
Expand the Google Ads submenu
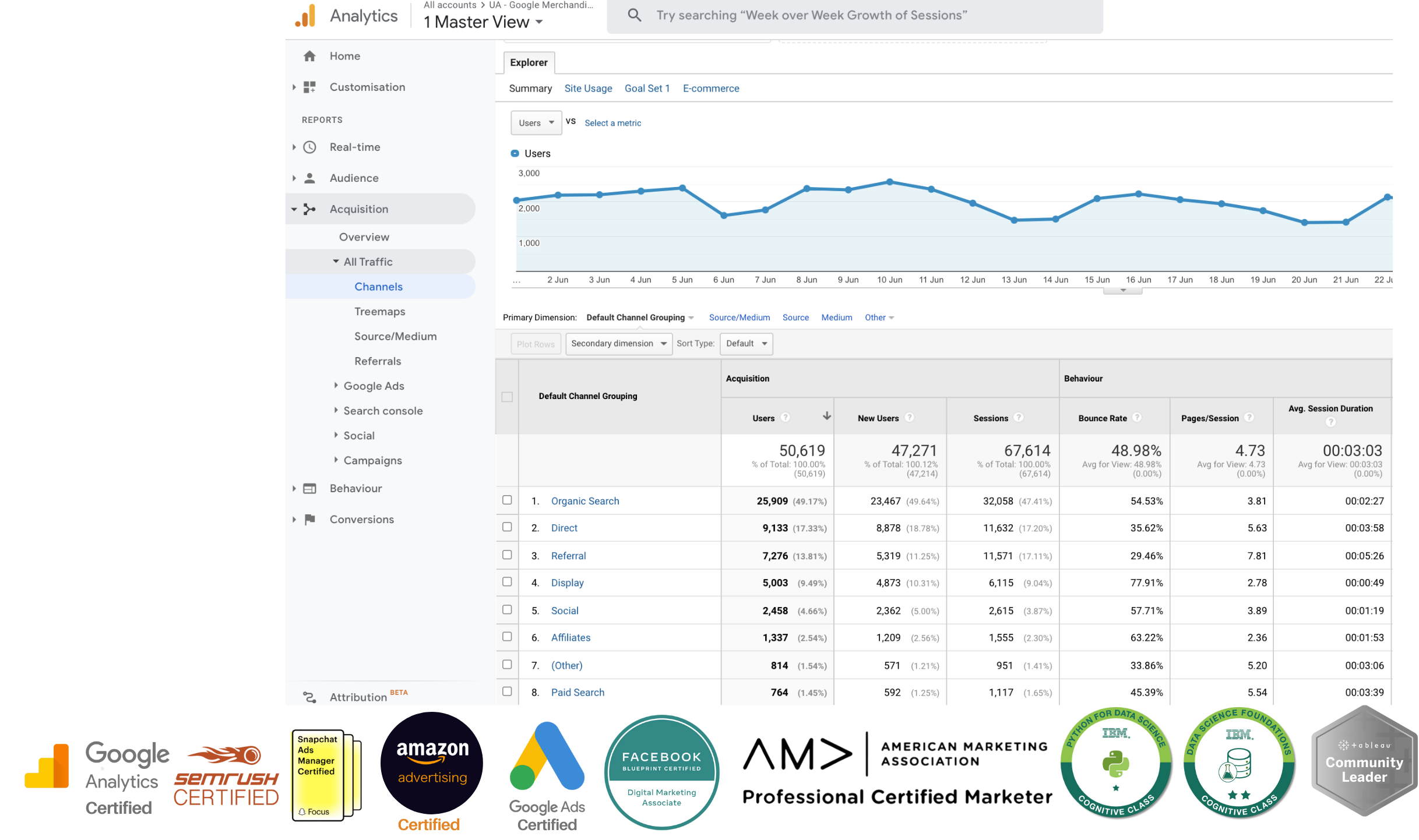[336, 385]
